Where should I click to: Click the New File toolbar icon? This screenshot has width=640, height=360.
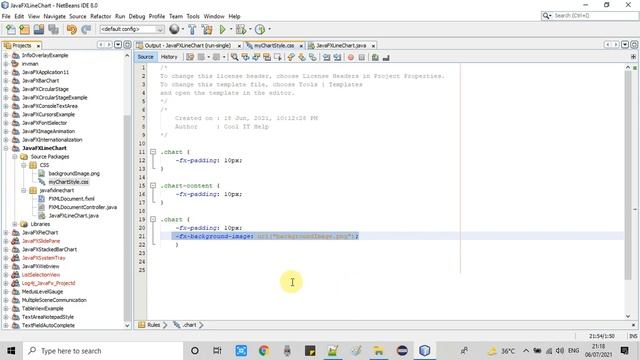[11, 29]
